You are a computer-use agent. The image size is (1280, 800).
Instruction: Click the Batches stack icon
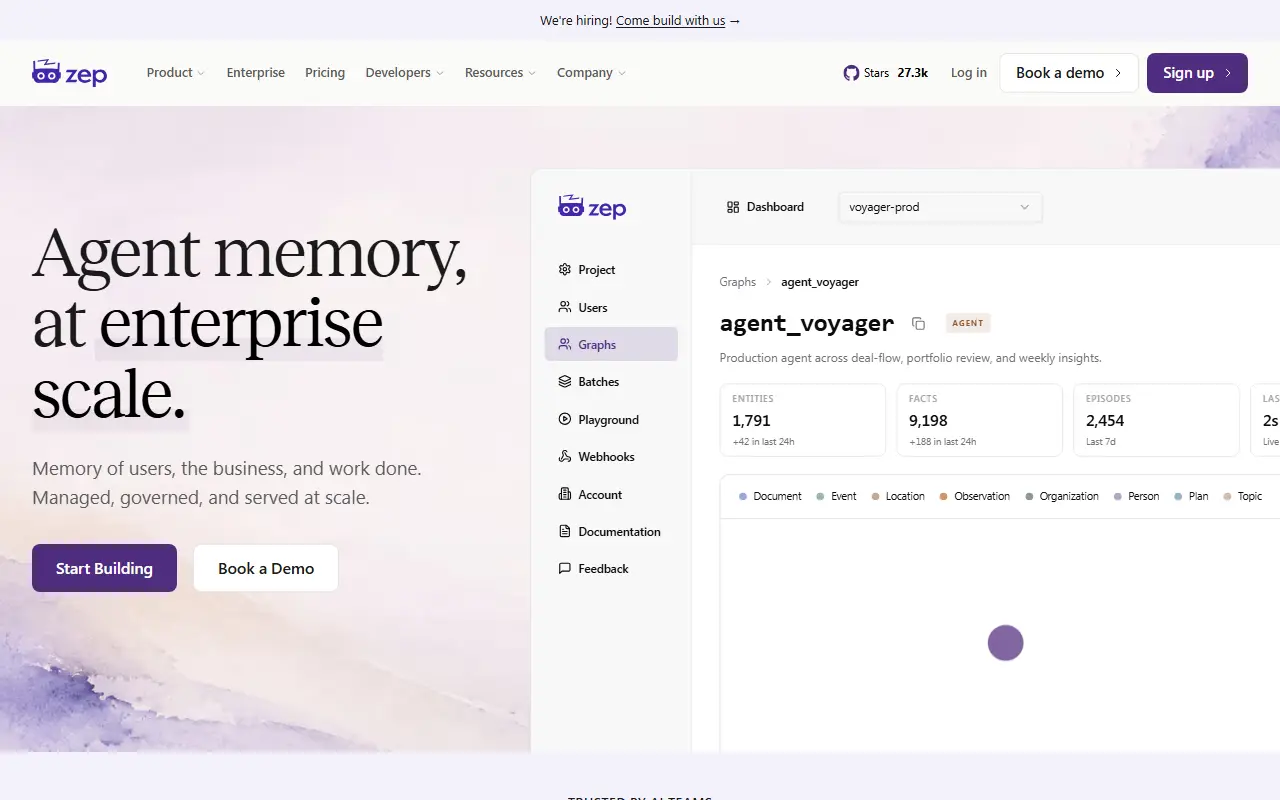pyautogui.click(x=565, y=382)
